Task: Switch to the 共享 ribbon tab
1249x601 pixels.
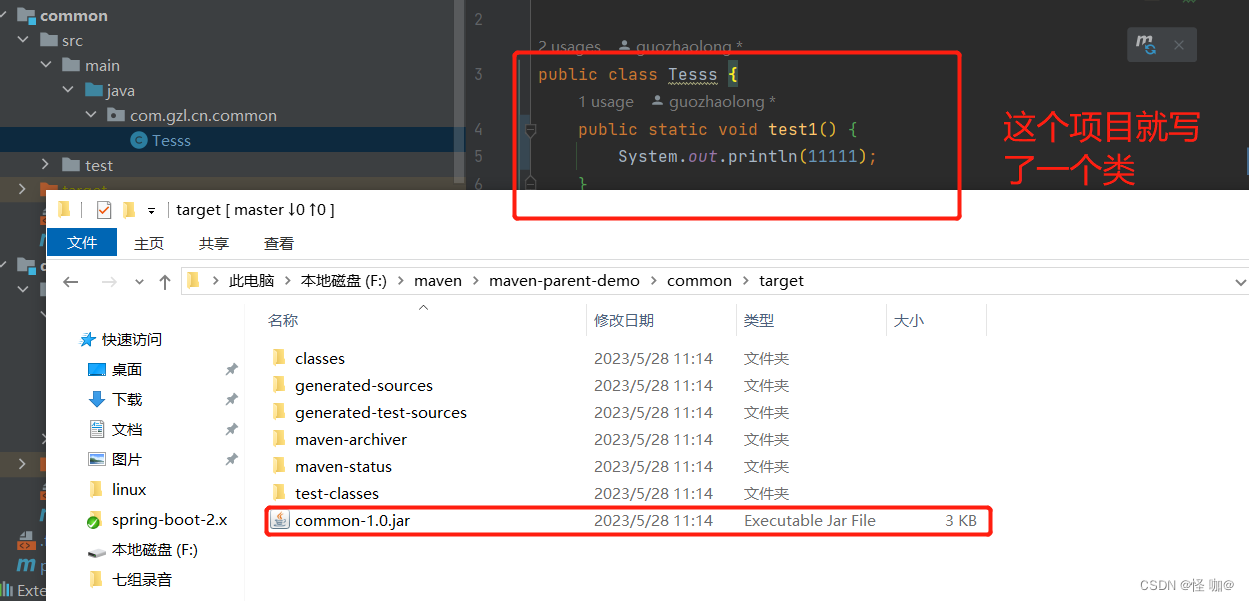Action: point(214,243)
